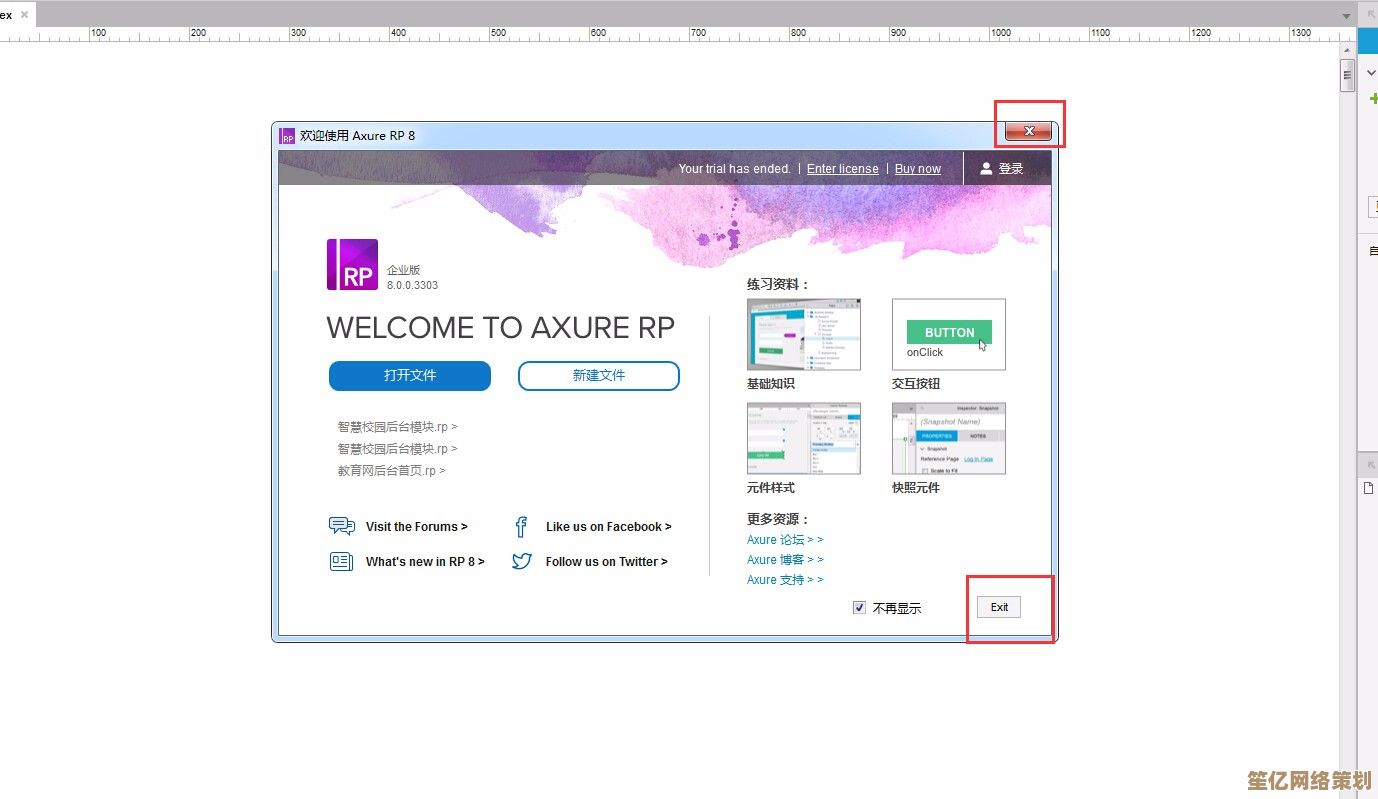Open Follow us on Twitter link

606,562
